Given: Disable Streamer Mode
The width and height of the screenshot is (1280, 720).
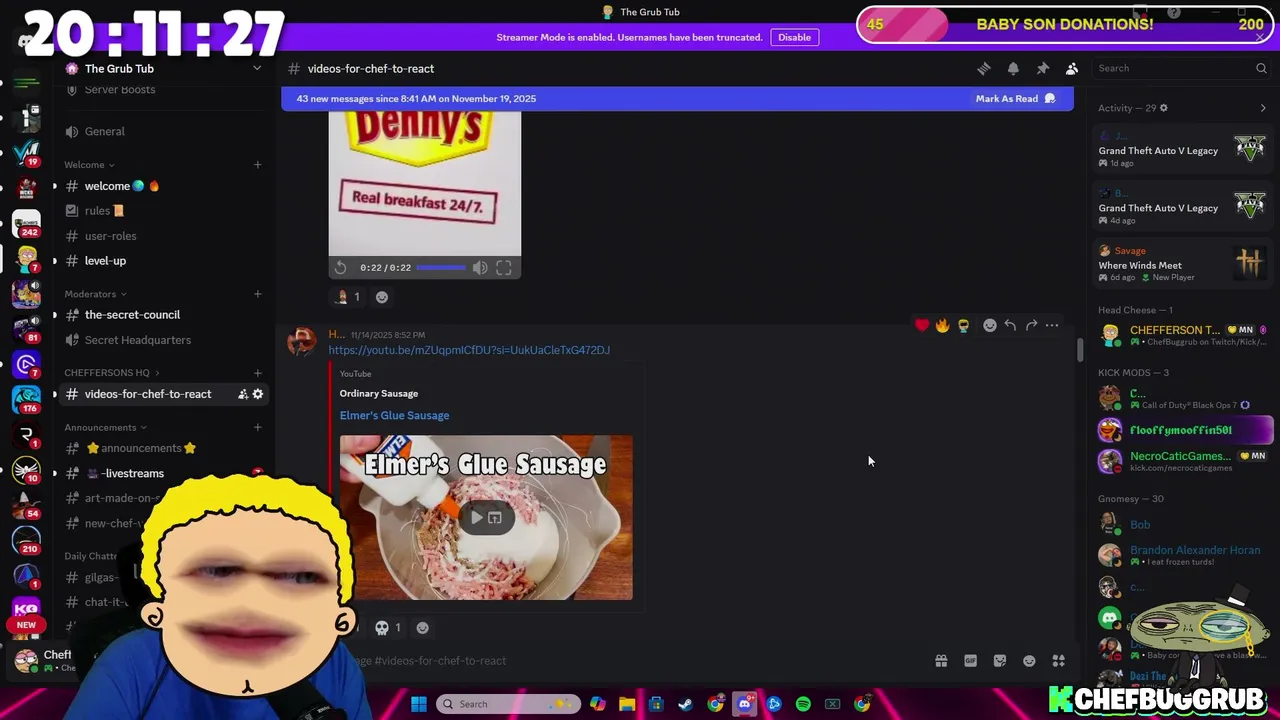Looking at the screenshot, I should pos(794,37).
